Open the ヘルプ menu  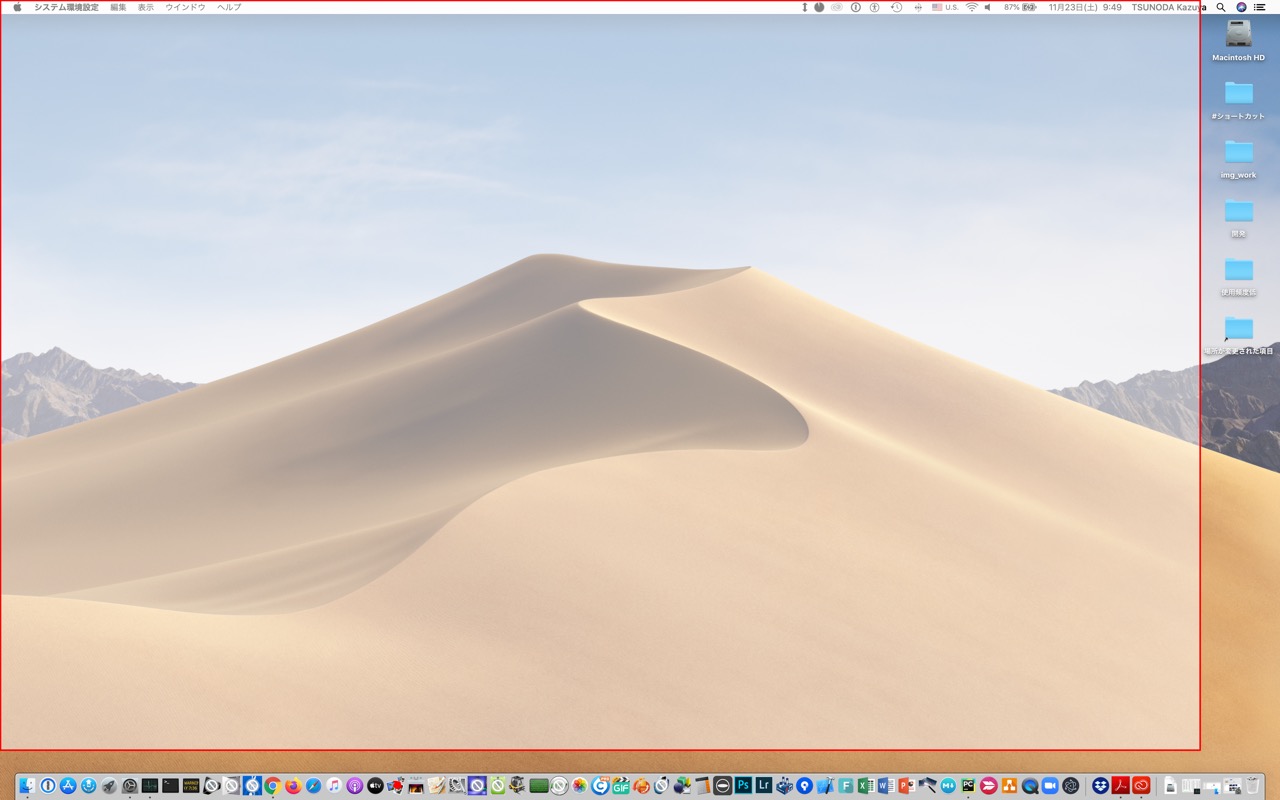point(229,7)
